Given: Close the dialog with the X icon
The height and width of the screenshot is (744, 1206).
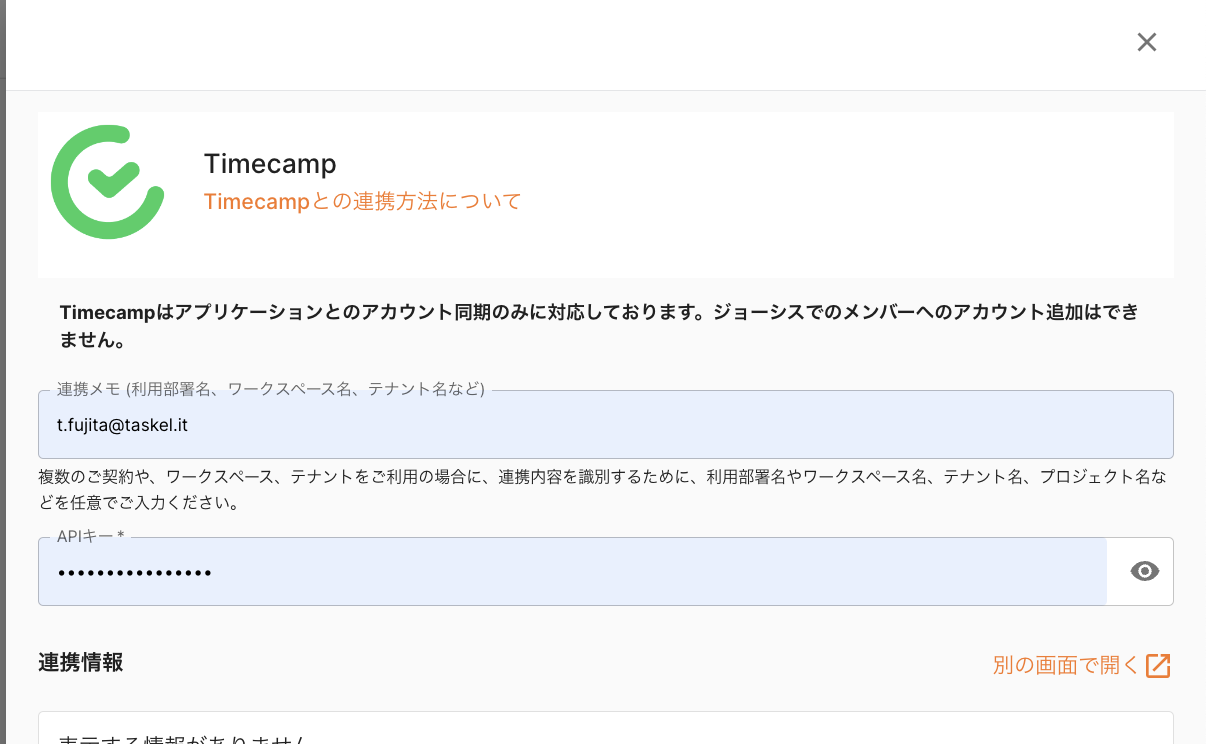Looking at the screenshot, I should (x=1146, y=42).
